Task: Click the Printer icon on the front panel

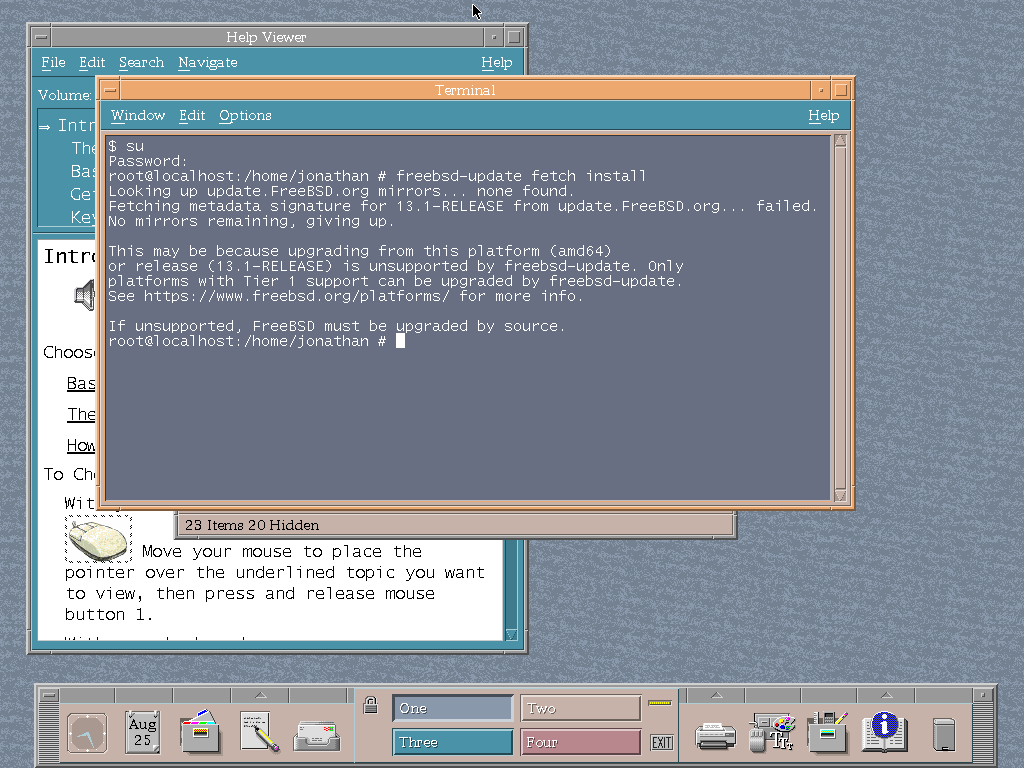Action: (x=715, y=735)
